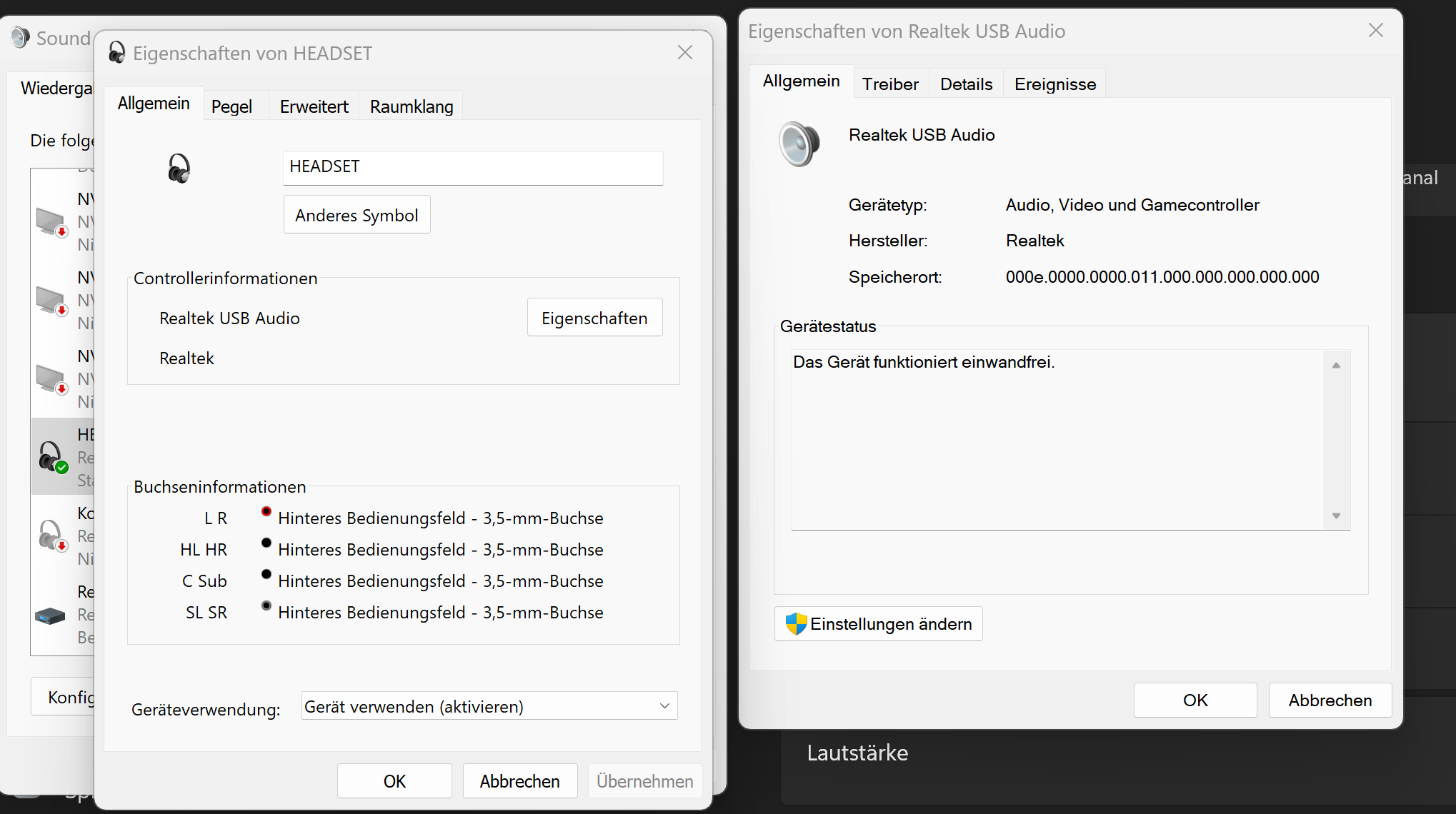
Task: Select the HEADSET device icon with green checkmark
Action: 52,457
